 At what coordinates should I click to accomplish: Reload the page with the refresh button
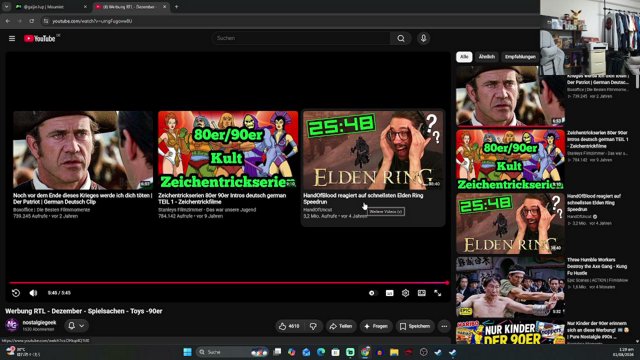point(31,21)
